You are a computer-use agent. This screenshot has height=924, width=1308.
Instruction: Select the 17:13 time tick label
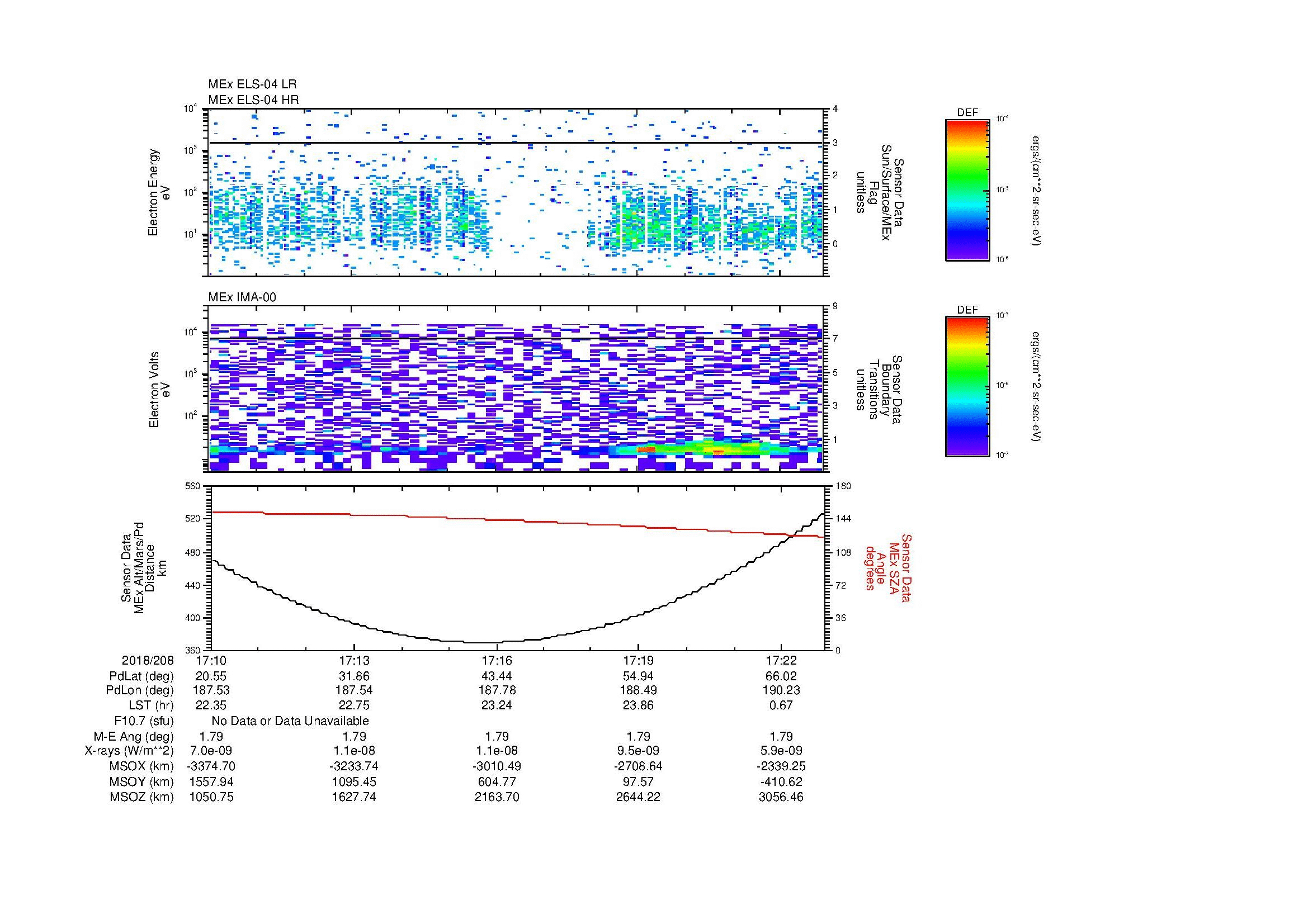355,661
